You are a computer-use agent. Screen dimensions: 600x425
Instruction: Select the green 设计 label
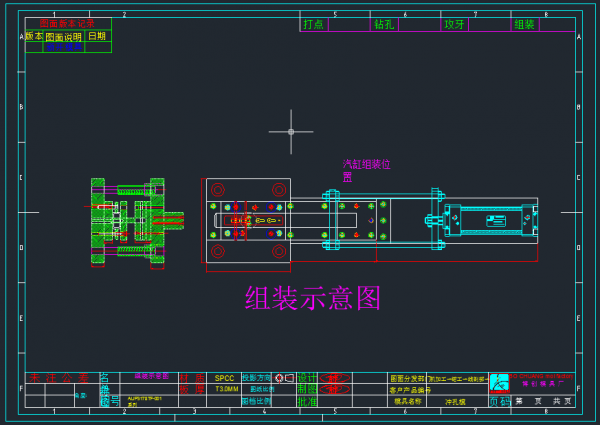[307, 378]
